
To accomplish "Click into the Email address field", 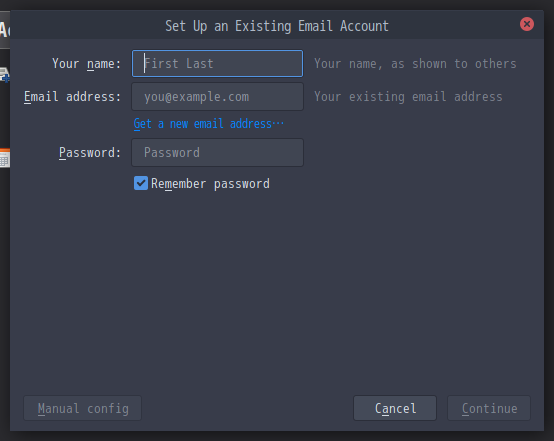I will click(217, 97).
